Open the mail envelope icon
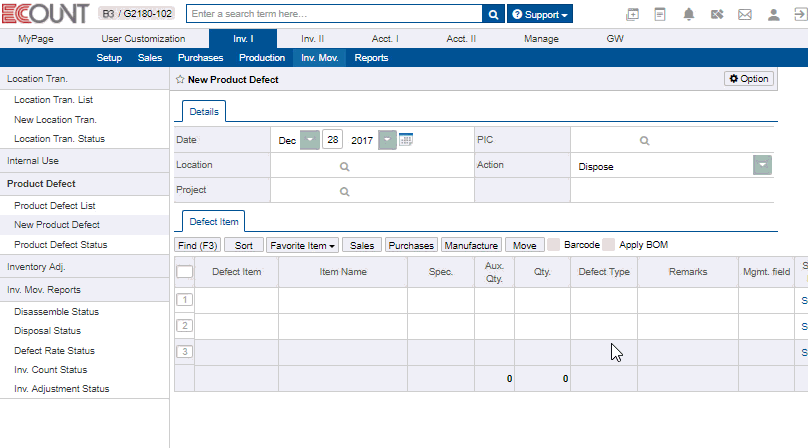 [745, 14]
